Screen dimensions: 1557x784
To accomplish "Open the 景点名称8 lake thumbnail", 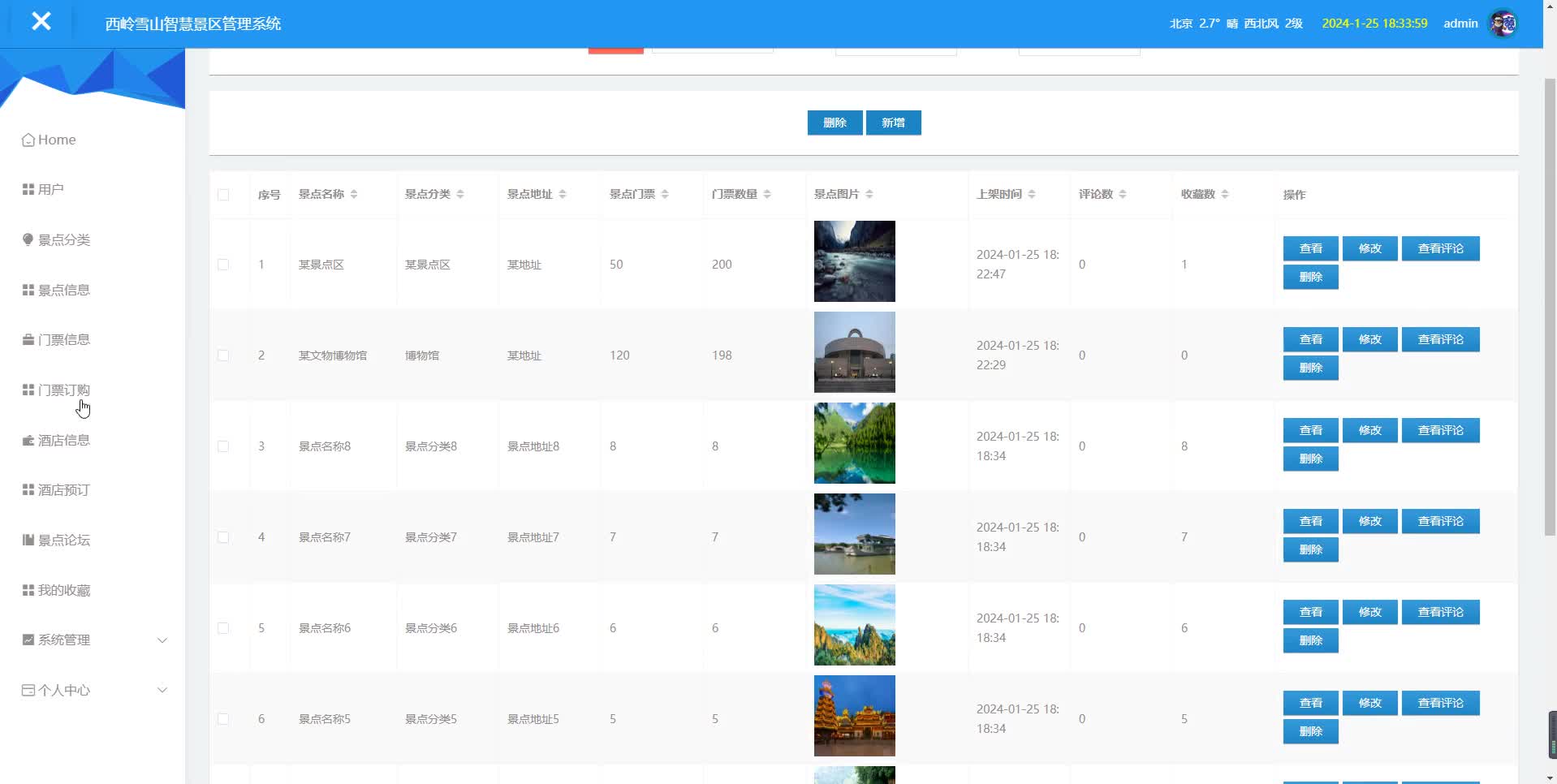I will click(x=854, y=443).
